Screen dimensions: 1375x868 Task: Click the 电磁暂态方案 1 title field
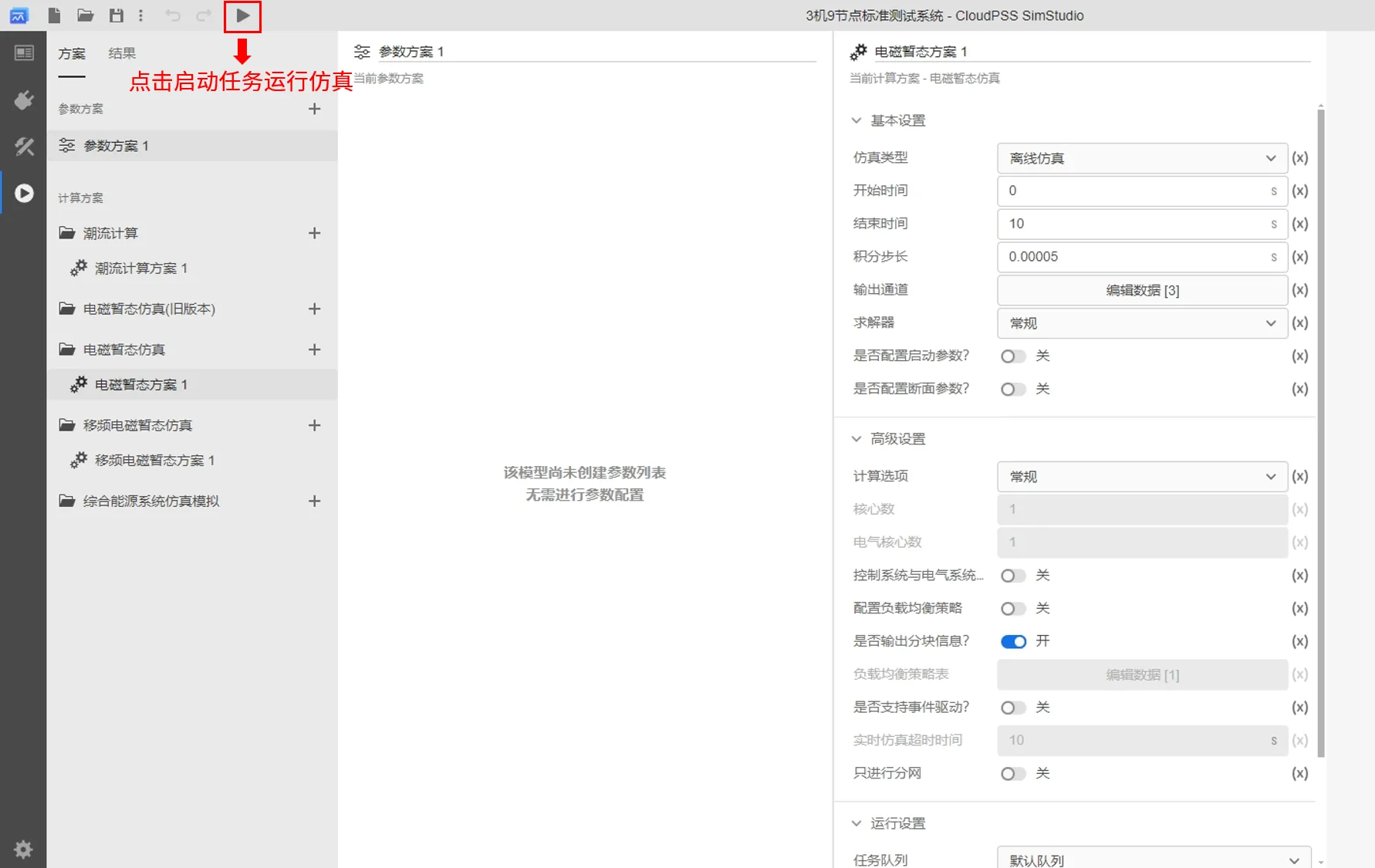point(1091,52)
